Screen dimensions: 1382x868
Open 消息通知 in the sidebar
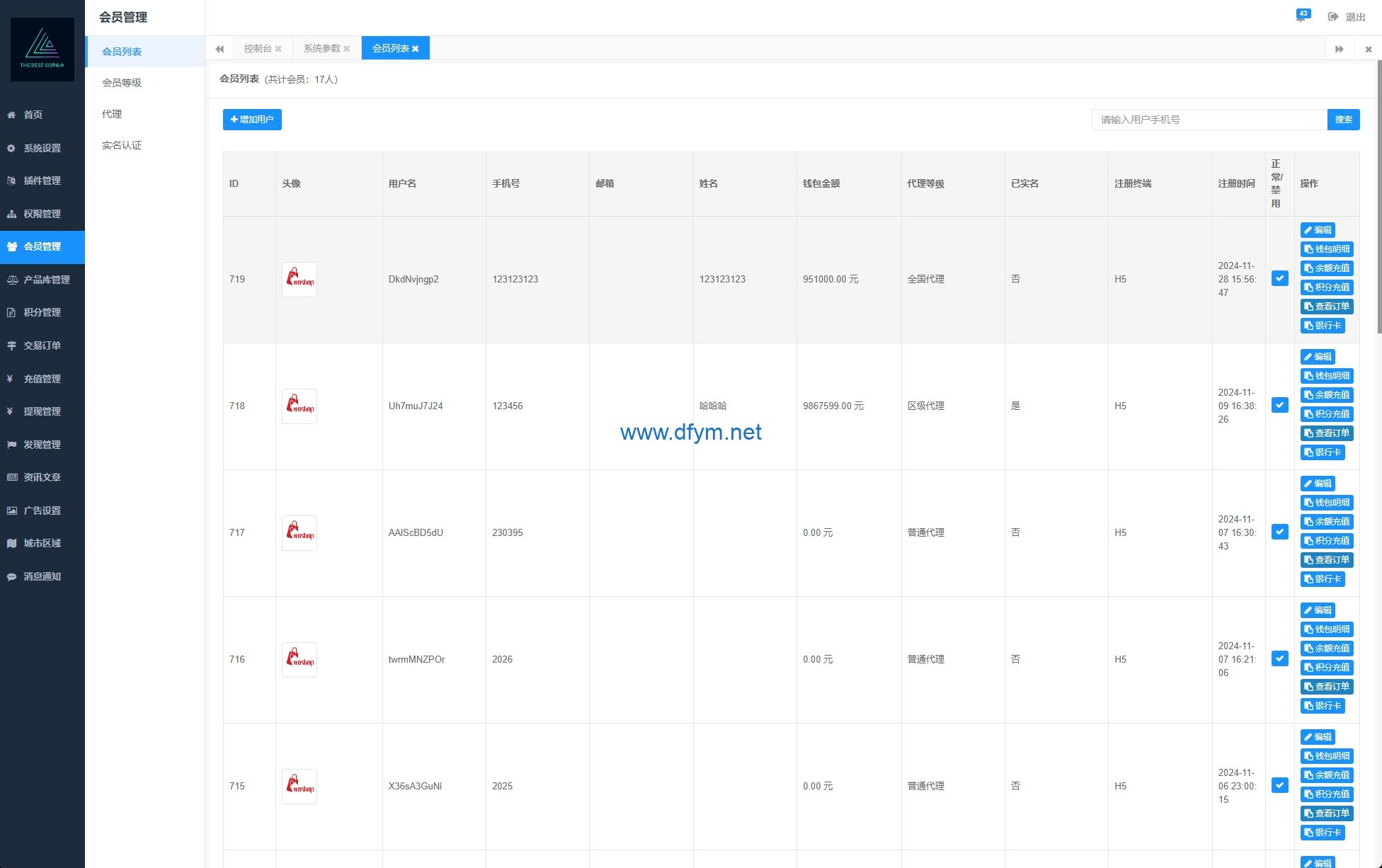(42, 576)
